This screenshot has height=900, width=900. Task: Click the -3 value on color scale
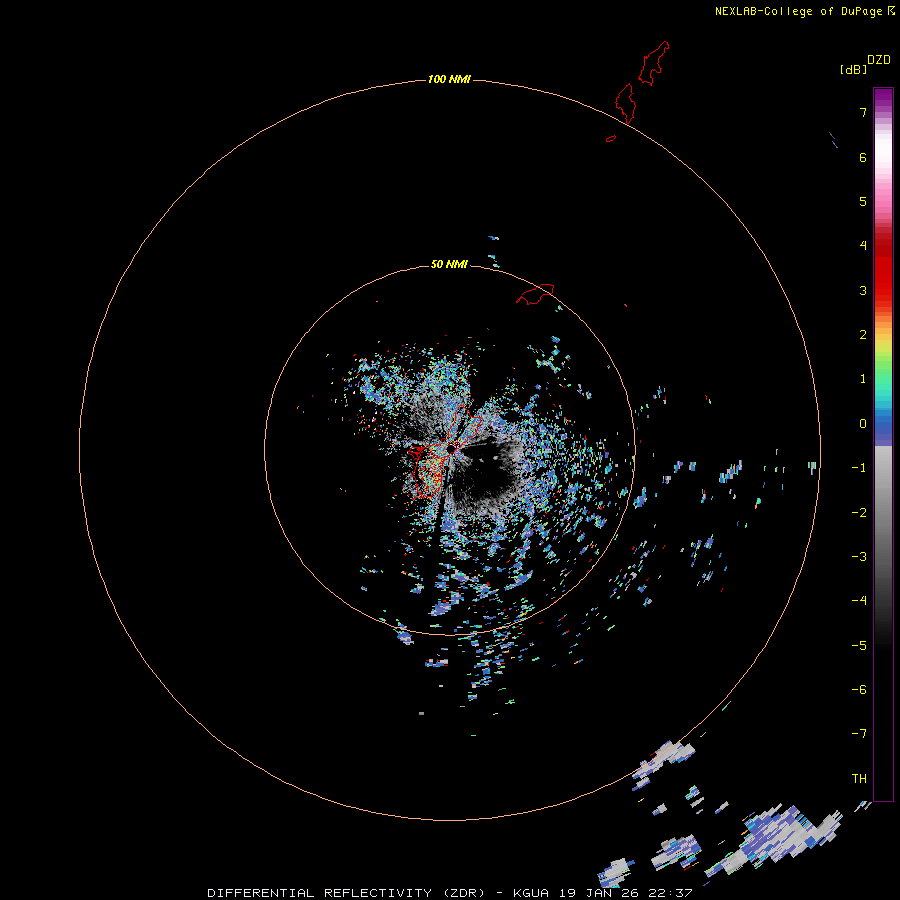(859, 557)
